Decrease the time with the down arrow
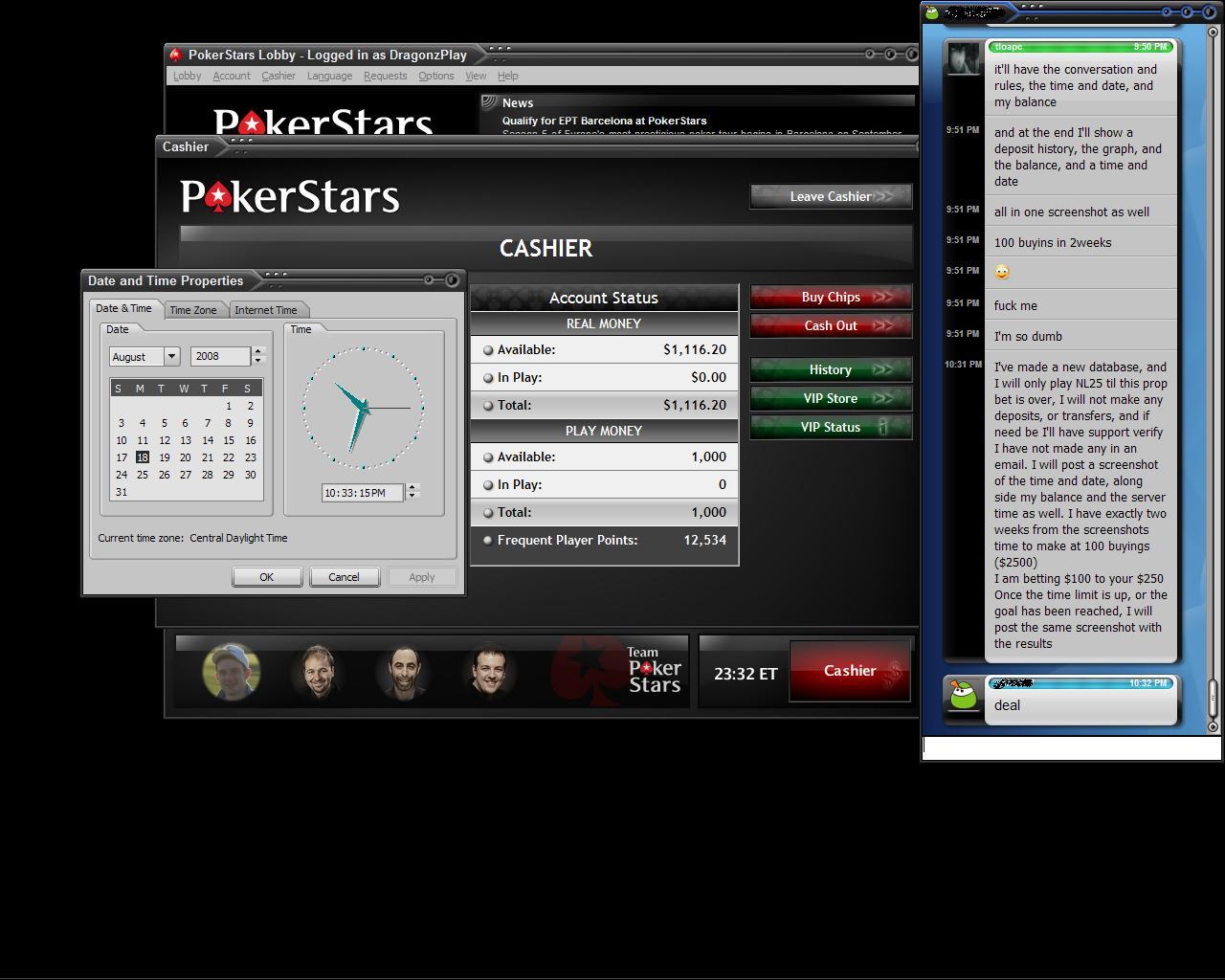The width and height of the screenshot is (1225, 980). click(x=412, y=497)
